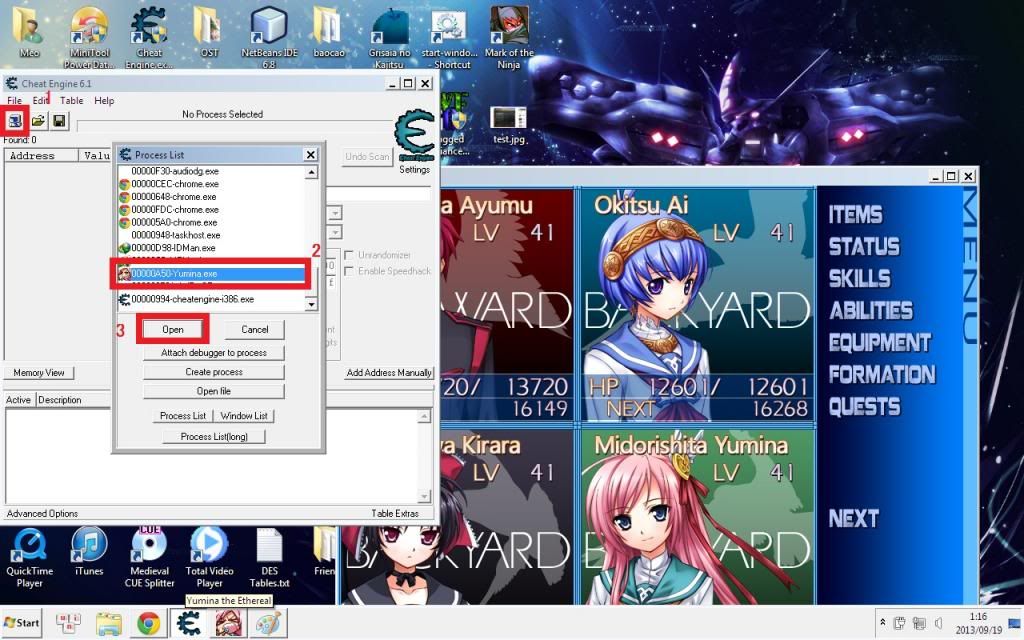The width and height of the screenshot is (1024, 640).
Task: Click the Chrome icon in the taskbar
Action: [x=149, y=624]
